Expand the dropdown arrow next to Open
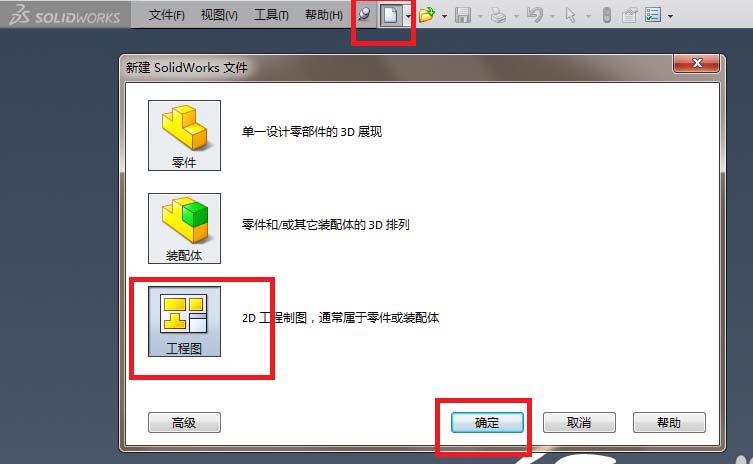 (x=444, y=16)
